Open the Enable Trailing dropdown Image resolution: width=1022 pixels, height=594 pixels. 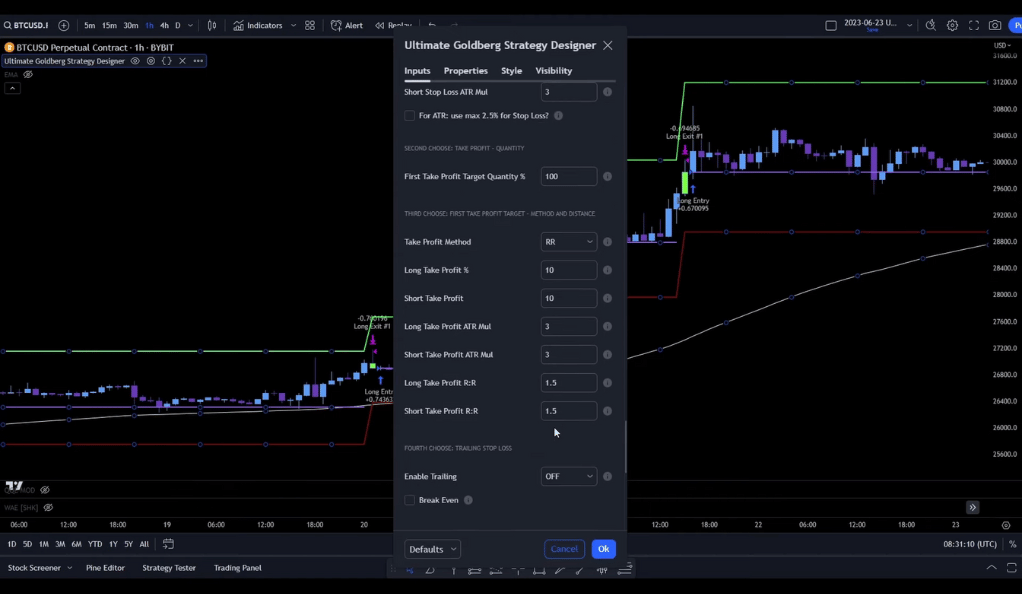tap(568, 476)
